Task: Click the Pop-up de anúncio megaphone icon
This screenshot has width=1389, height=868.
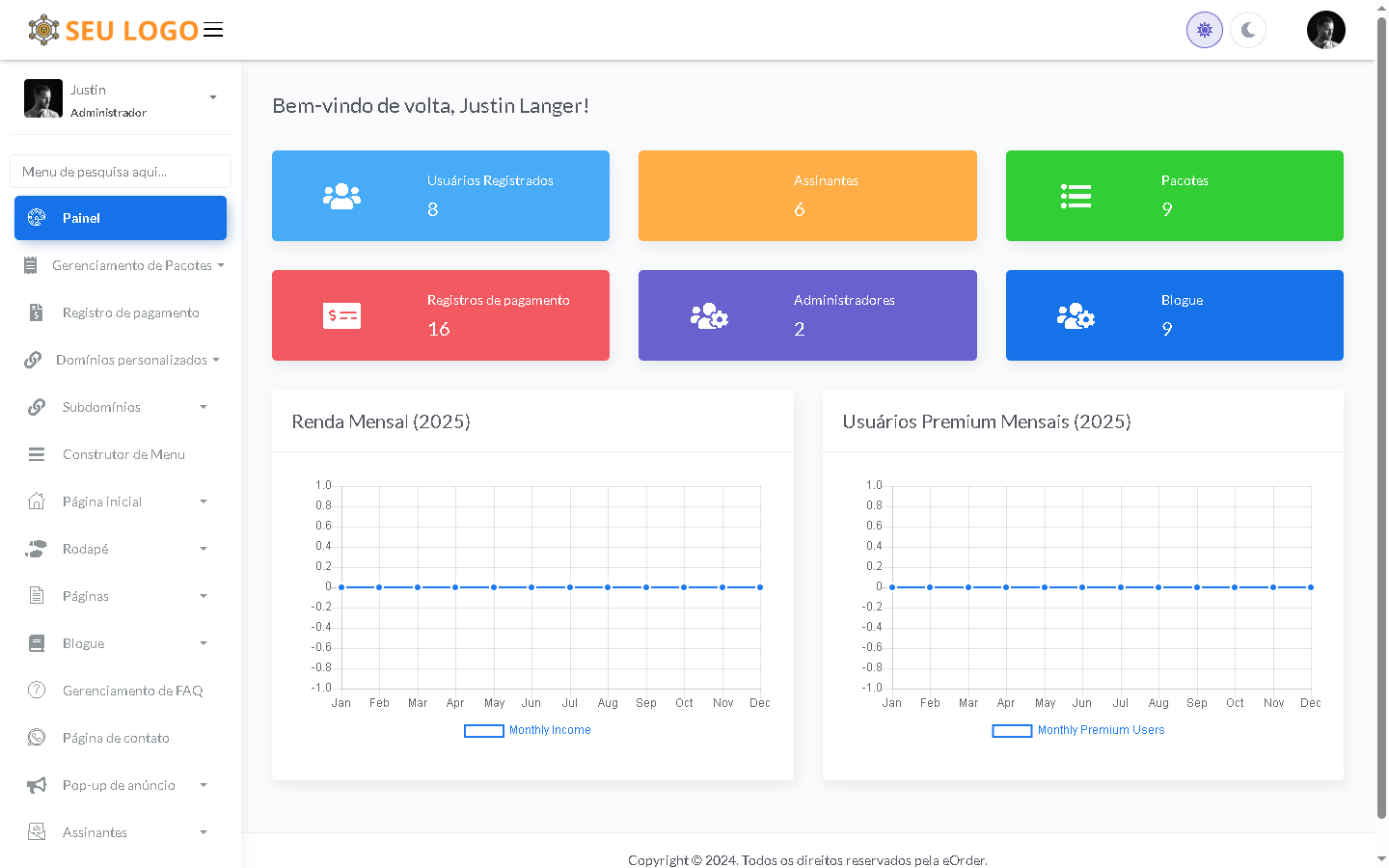Action: [x=37, y=785]
